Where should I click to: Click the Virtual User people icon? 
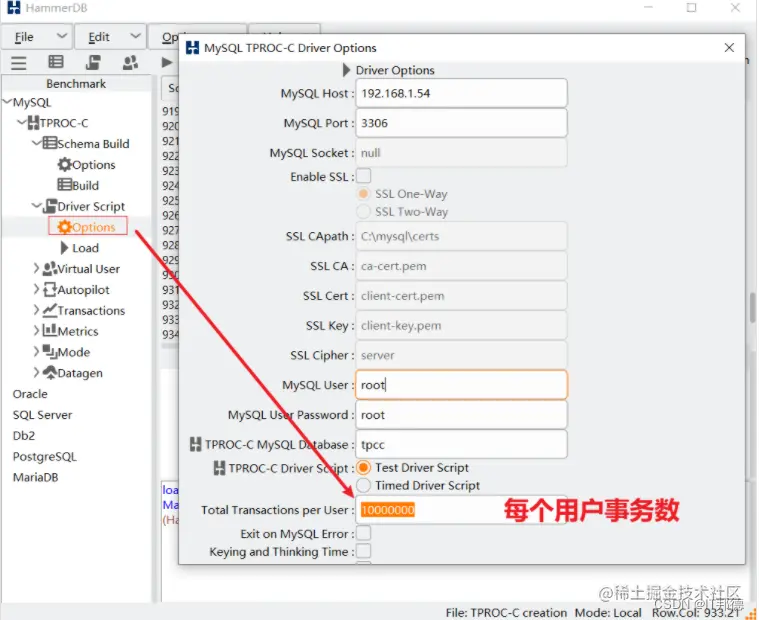tap(49, 269)
